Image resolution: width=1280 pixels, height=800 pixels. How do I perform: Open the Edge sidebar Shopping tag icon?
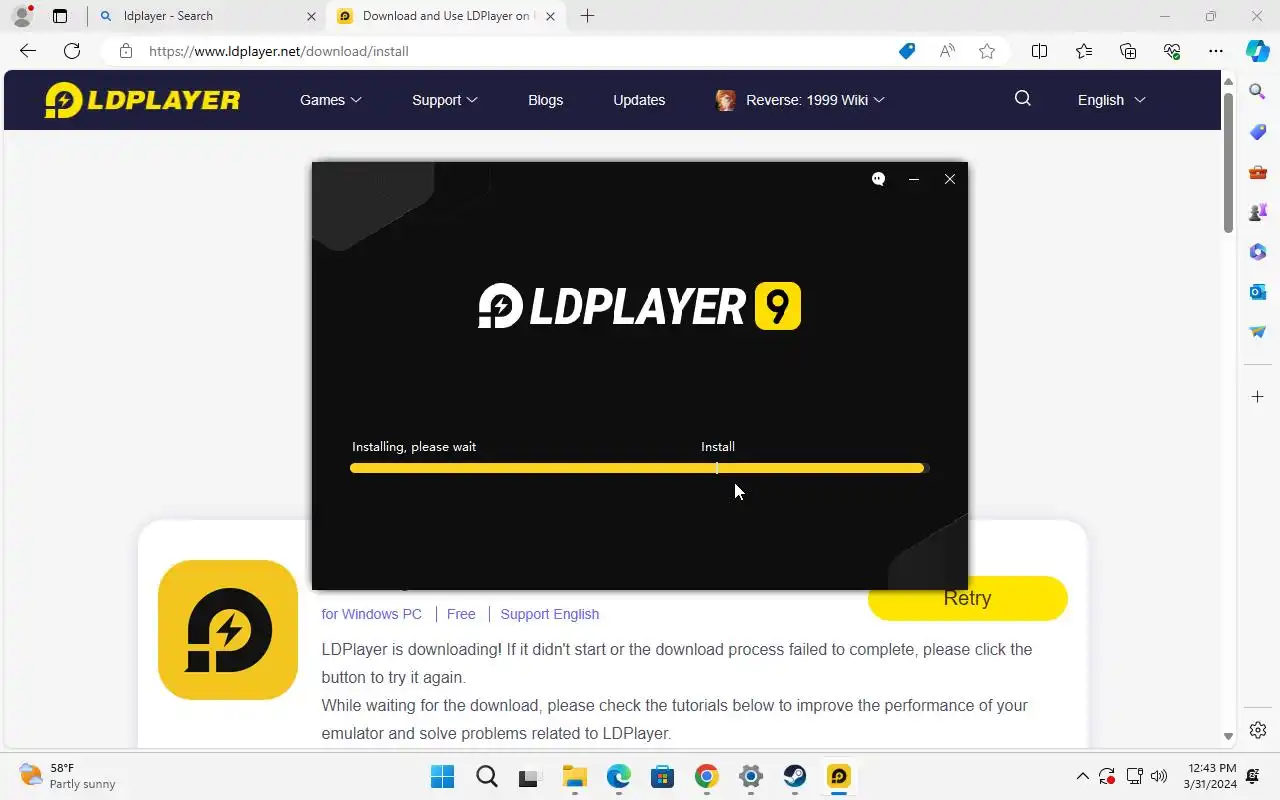click(1258, 132)
